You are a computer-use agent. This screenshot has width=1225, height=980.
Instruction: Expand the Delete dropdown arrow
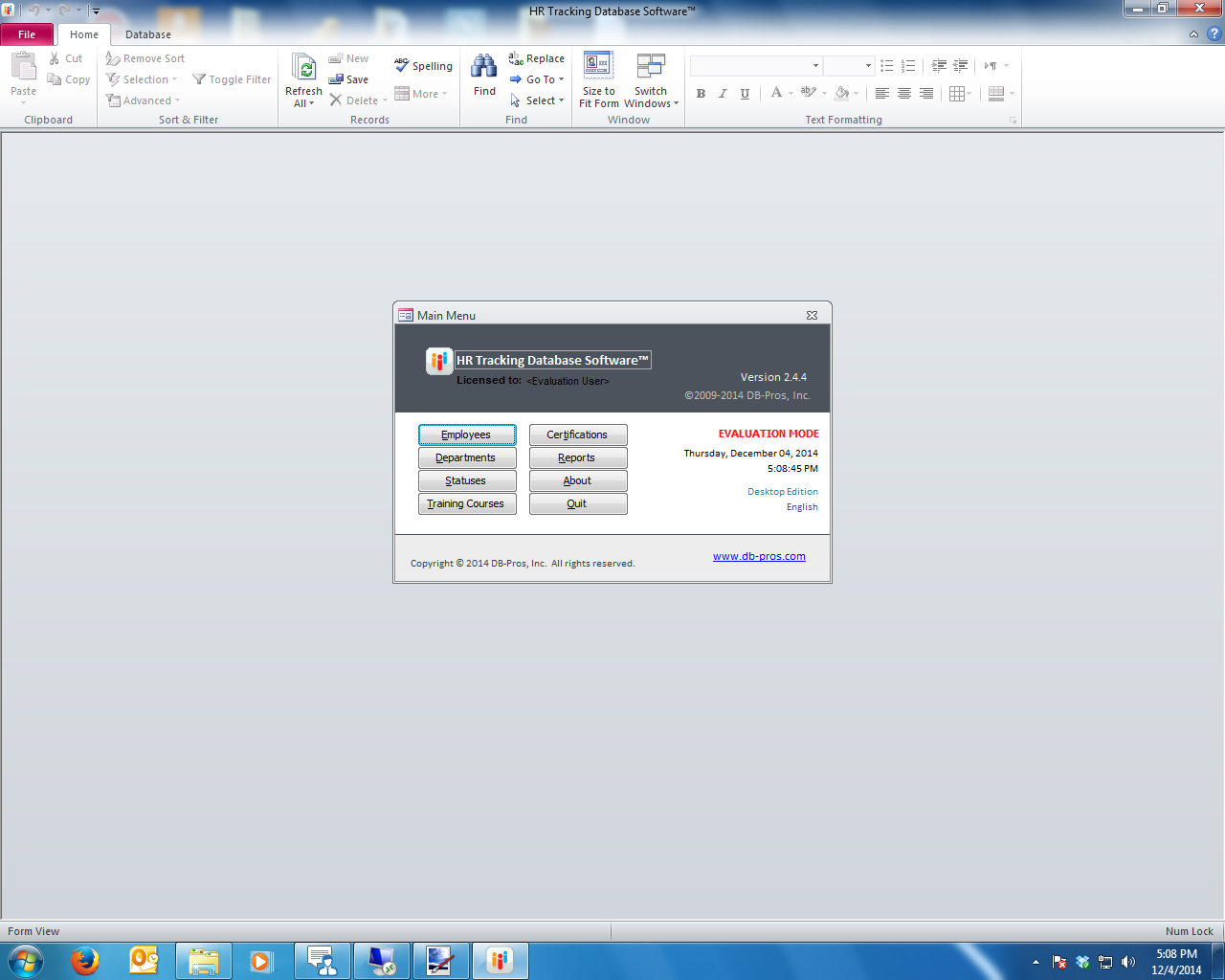tap(385, 100)
